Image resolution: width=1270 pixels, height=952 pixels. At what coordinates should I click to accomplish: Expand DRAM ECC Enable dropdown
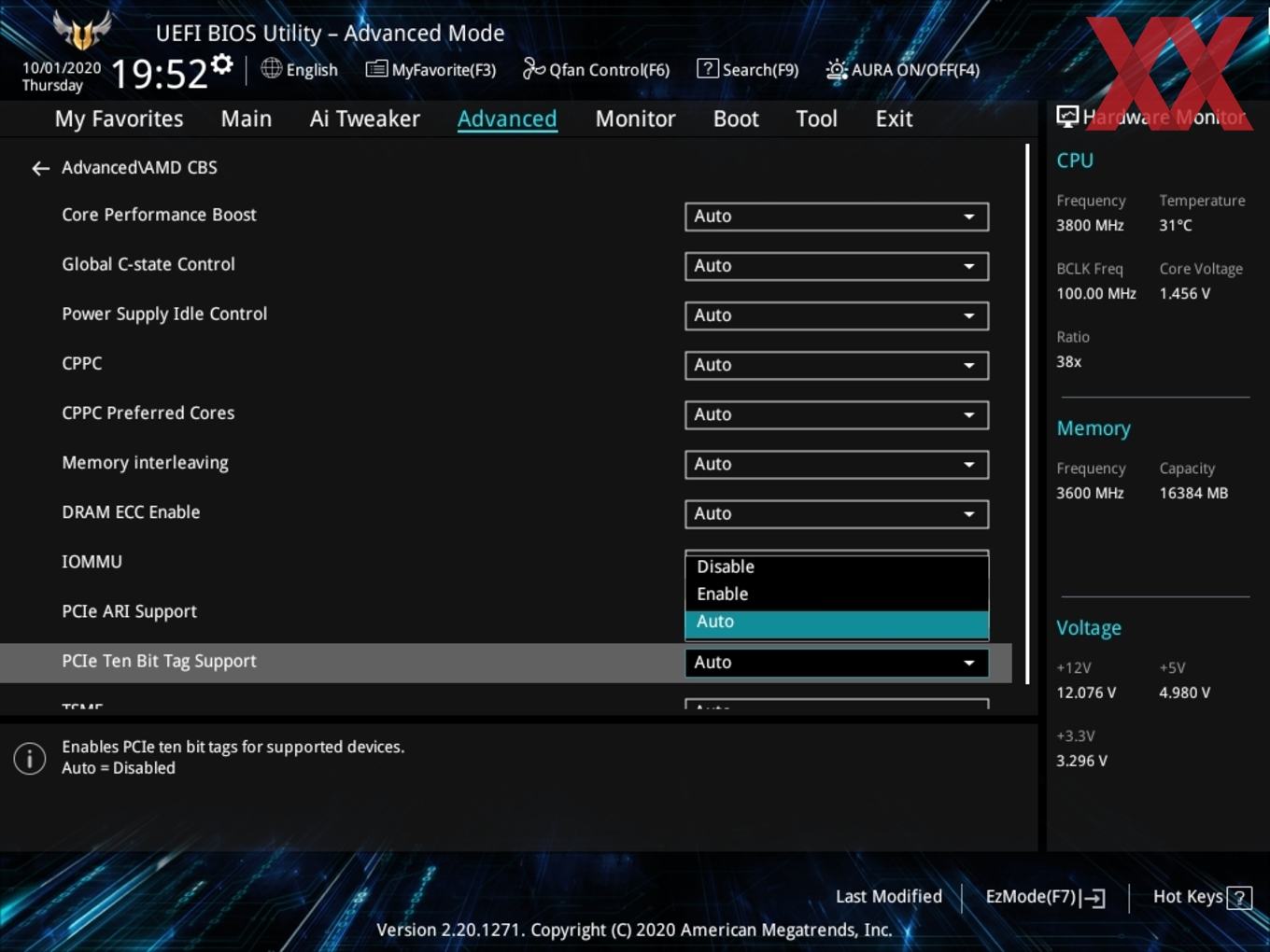pos(837,513)
